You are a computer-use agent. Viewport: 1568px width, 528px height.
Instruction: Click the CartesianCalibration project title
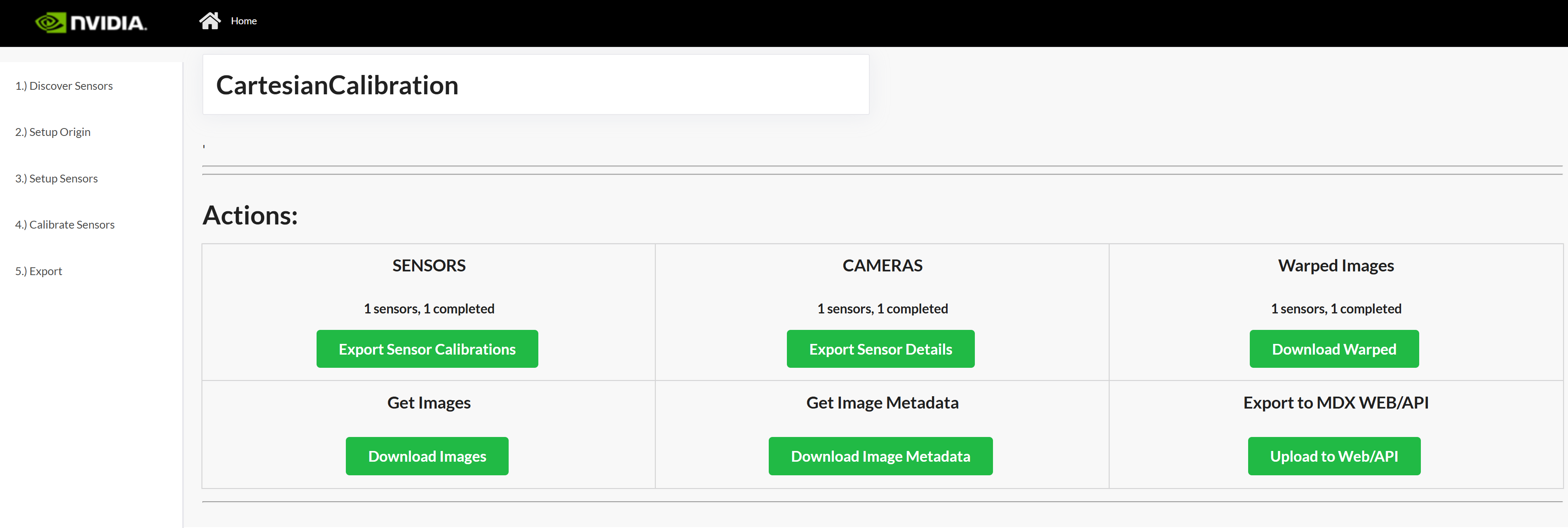pos(337,85)
